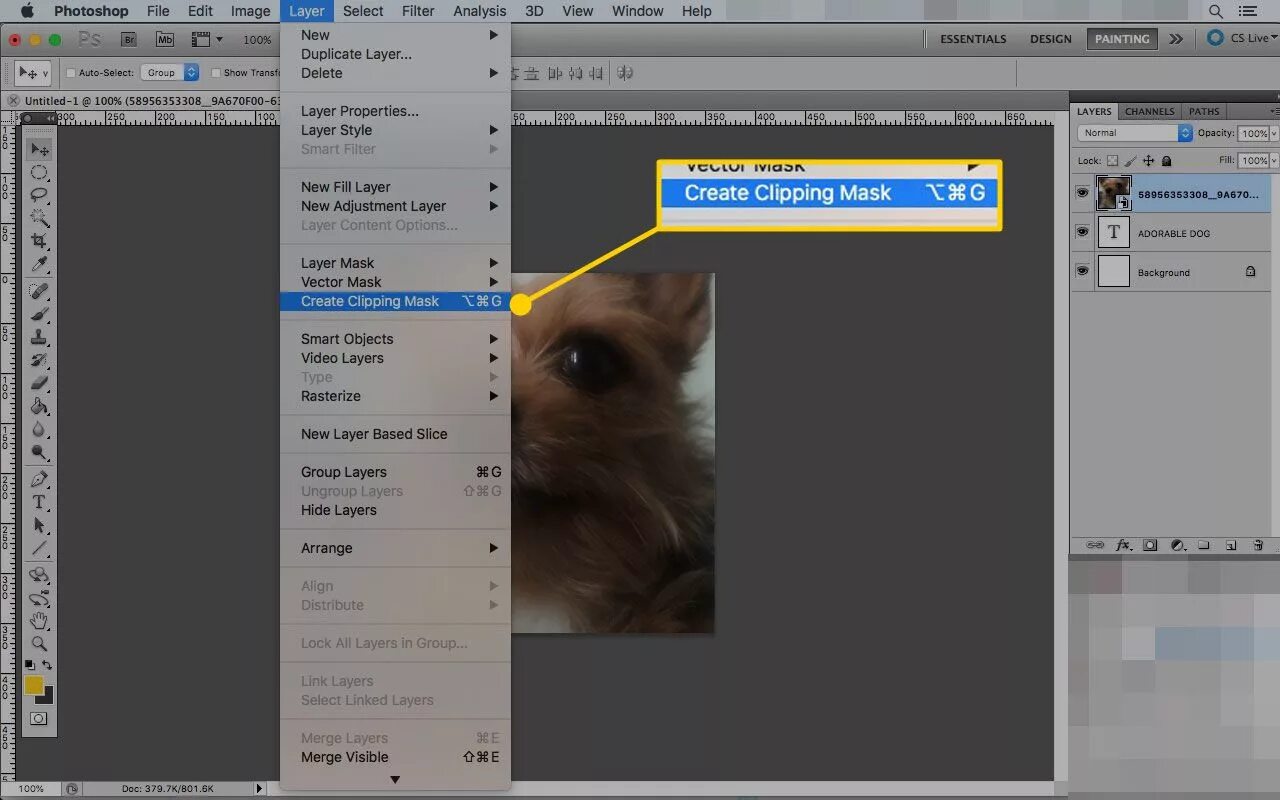
Task: Show more Layer menu items arrow
Action: click(395, 779)
